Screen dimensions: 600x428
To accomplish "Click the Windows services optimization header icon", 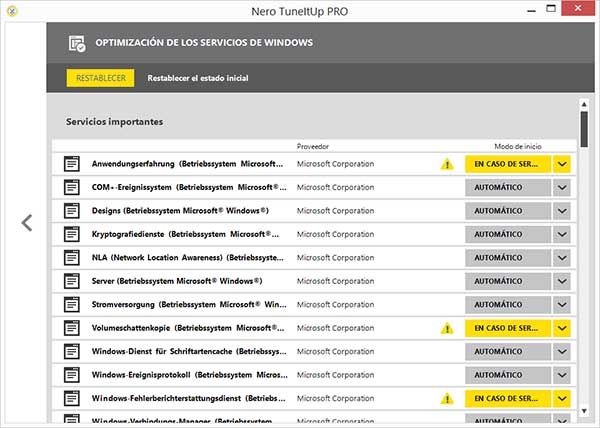I will pyautogui.click(x=77, y=43).
